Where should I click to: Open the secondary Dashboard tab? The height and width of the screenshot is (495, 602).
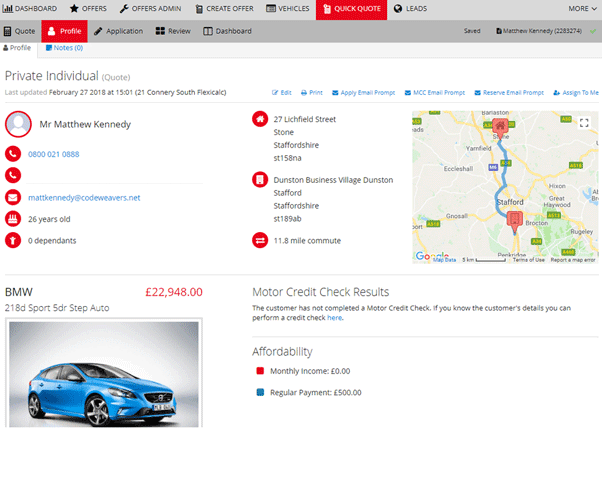pos(227,31)
